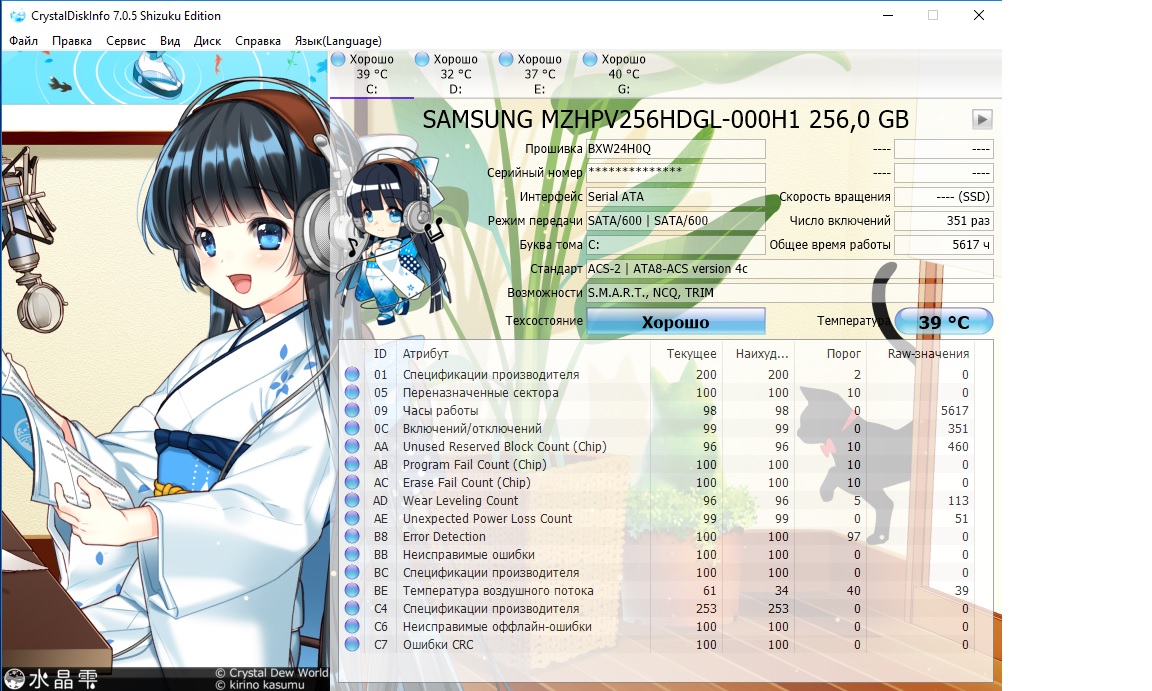Select disk D: tab at 32 °C
Image resolution: width=1152 pixels, height=691 pixels.
[x=456, y=74]
